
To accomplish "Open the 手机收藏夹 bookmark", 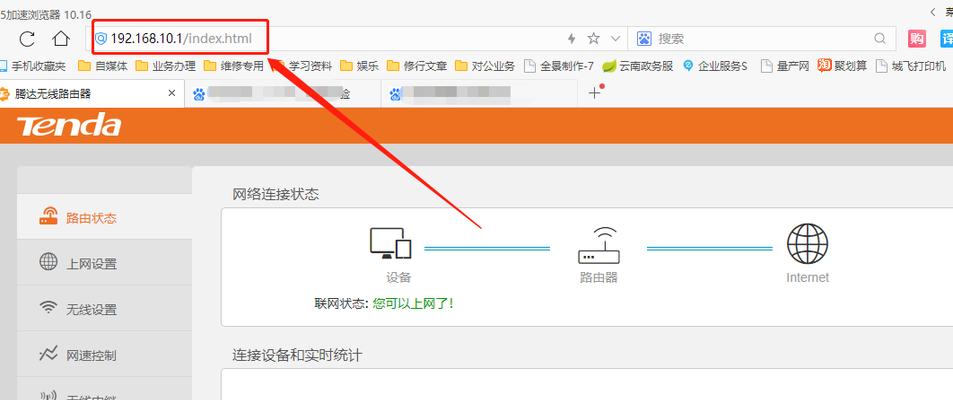I will (x=33, y=66).
